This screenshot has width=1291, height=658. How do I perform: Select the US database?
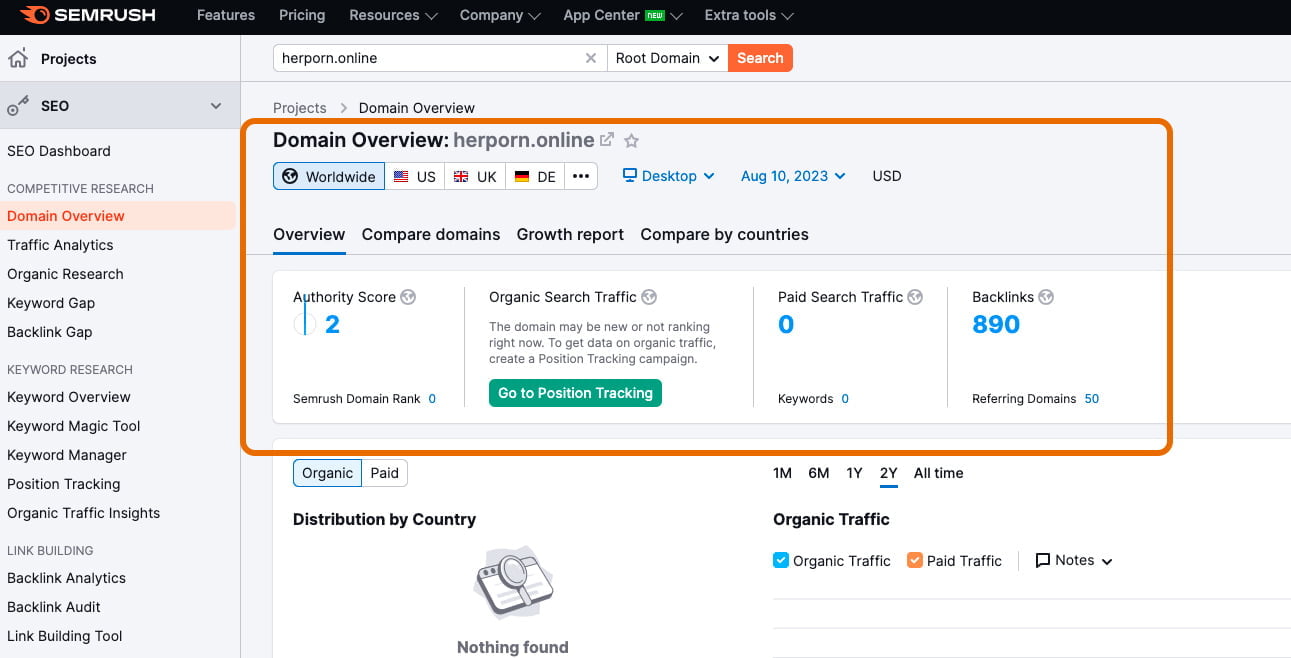pos(415,176)
